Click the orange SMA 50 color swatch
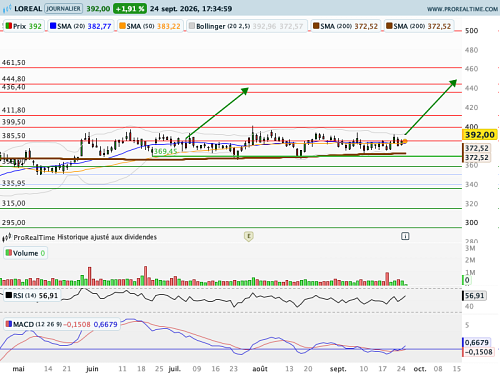 122,26
